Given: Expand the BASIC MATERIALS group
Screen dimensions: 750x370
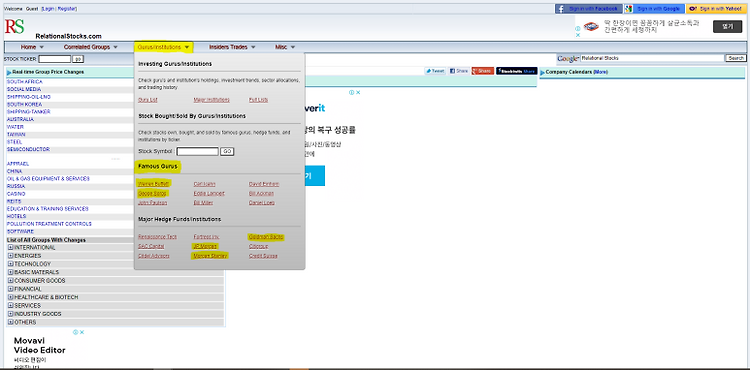Looking at the screenshot, I should point(11,272).
